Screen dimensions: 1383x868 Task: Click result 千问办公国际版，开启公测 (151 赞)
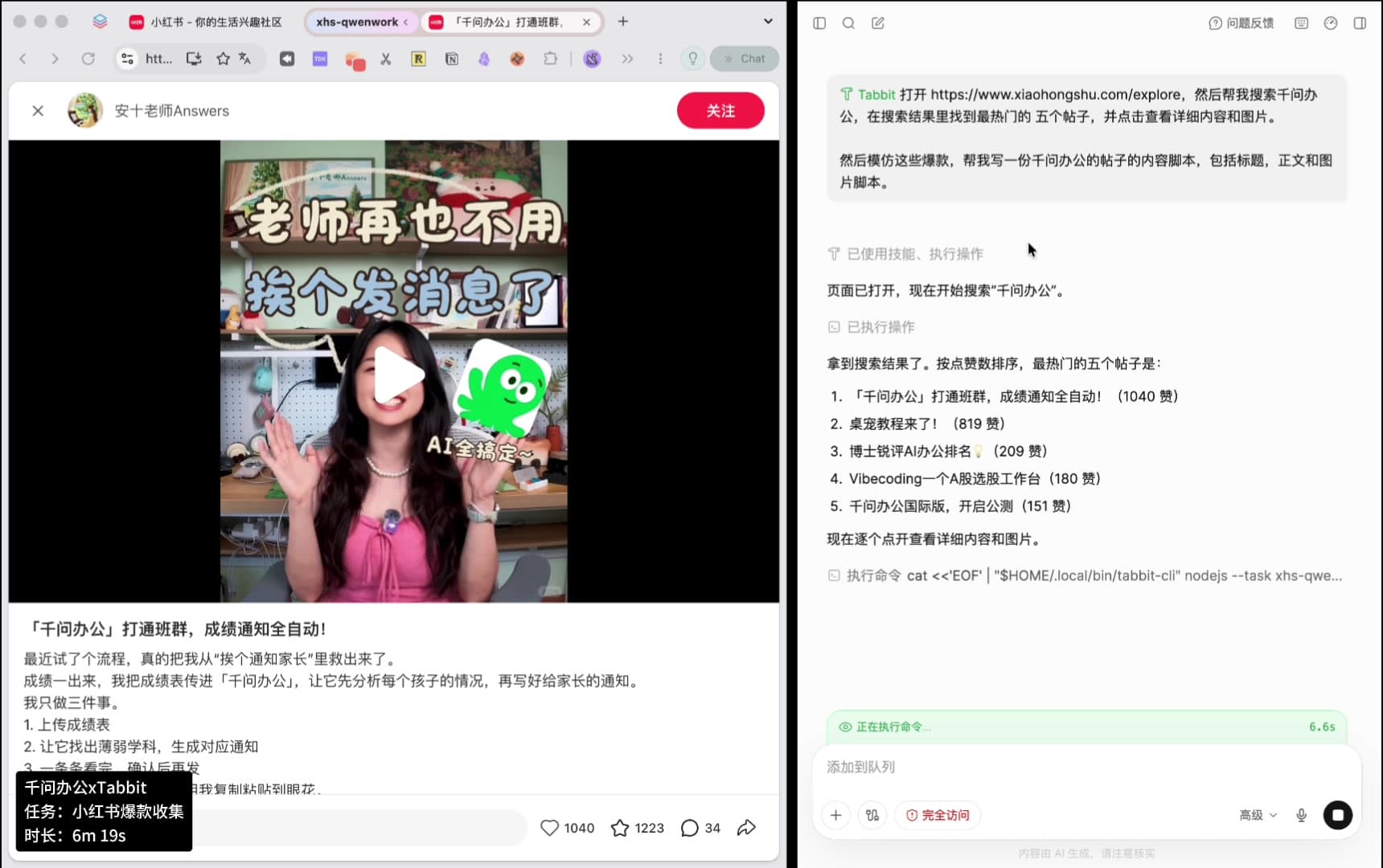(x=960, y=506)
